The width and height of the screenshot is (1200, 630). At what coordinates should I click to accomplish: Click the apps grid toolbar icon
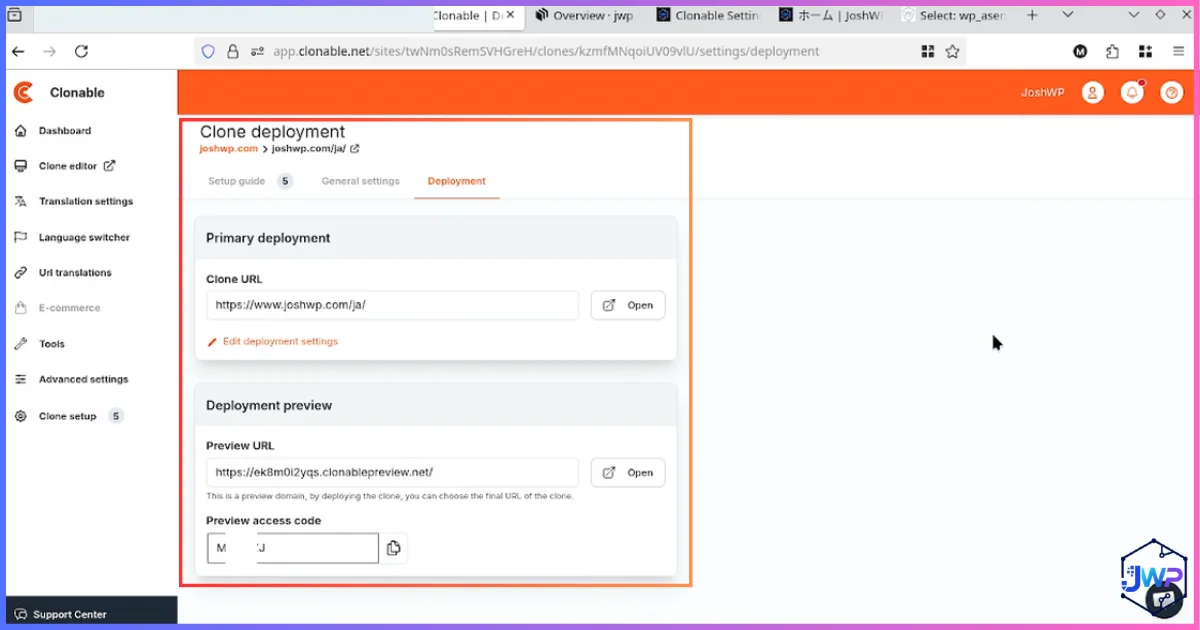tap(1145, 51)
